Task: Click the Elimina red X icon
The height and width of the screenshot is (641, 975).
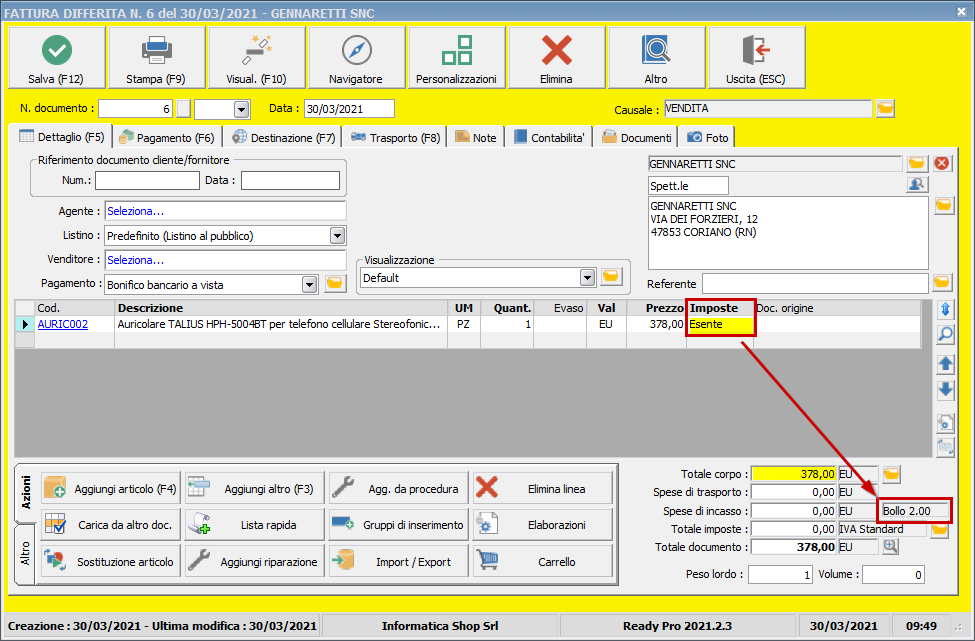Action: click(555, 57)
